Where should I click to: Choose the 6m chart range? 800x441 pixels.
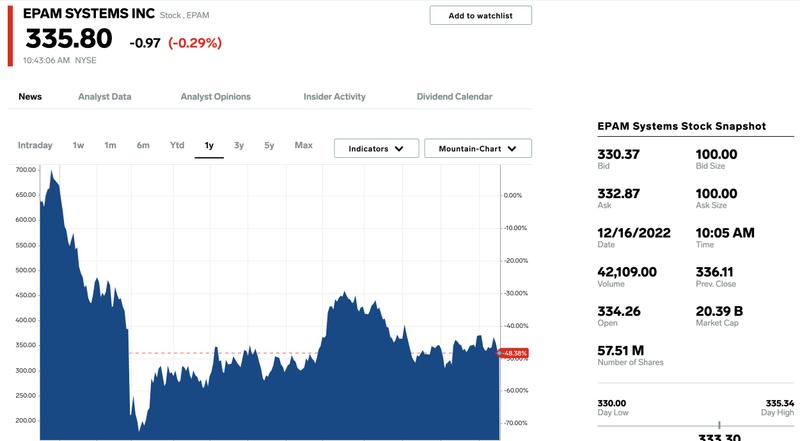coord(143,145)
